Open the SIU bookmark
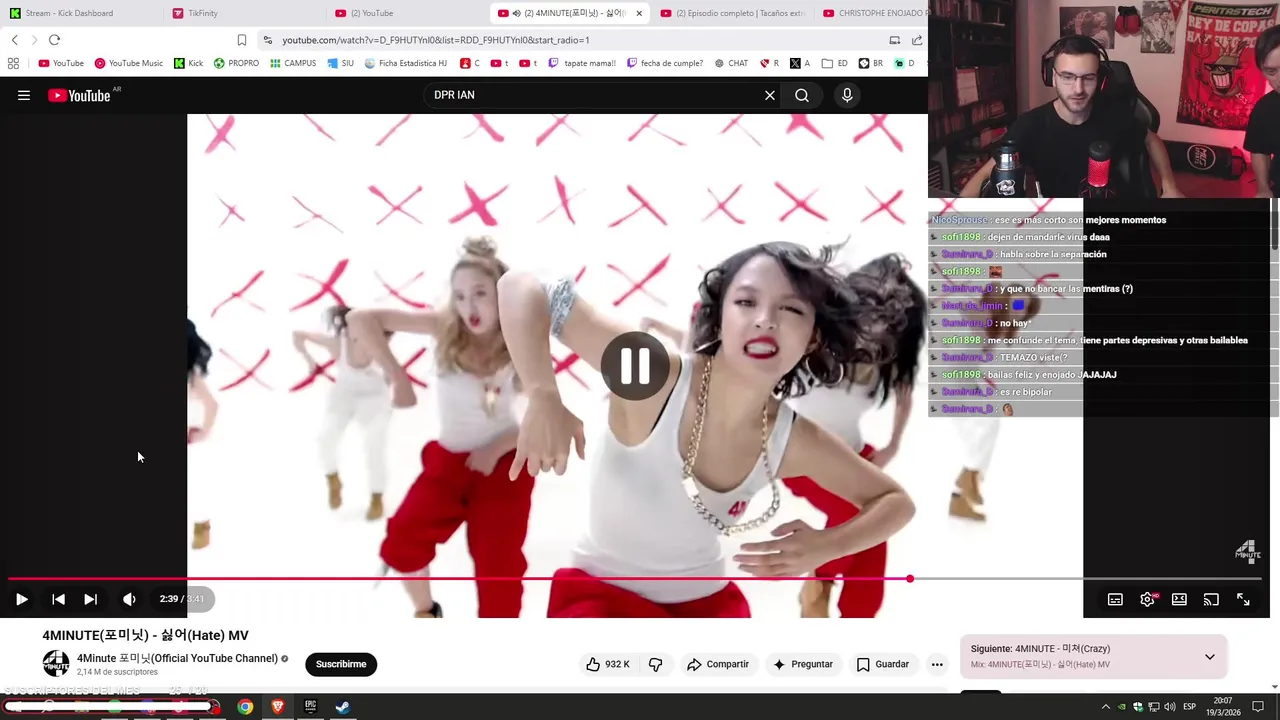This screenshot has width=1280, height=720. click(x=340, y=63)
